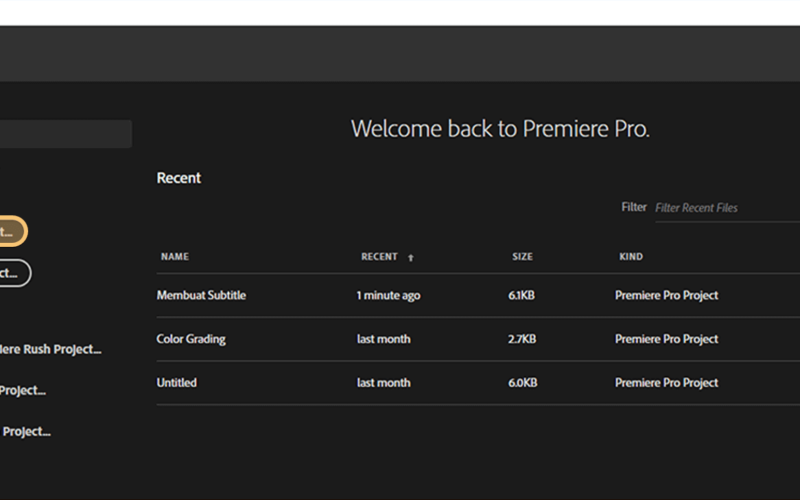Sort by the KIND column header
The width and height of the screenshot is (800, 500).
(631, 257)
